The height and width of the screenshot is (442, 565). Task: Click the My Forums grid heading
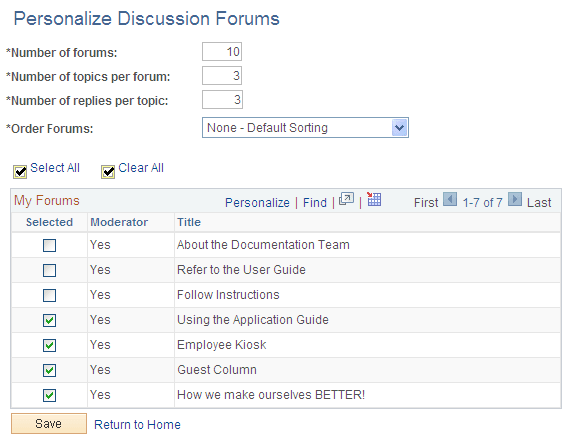pos(46,201)
